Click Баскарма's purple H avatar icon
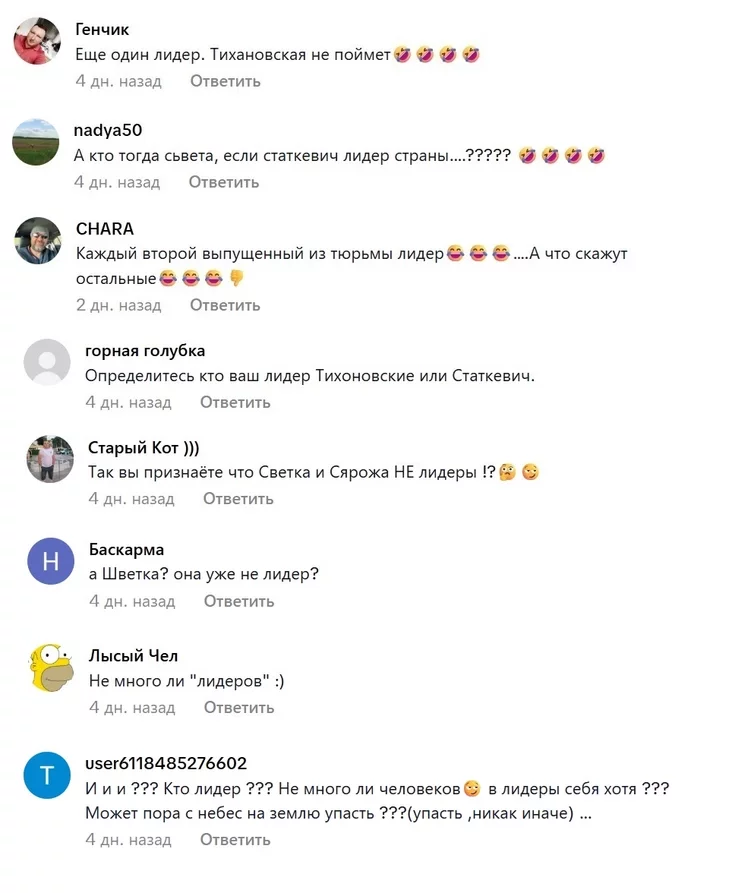Screen dimensions: 732x893 (51, 561)
